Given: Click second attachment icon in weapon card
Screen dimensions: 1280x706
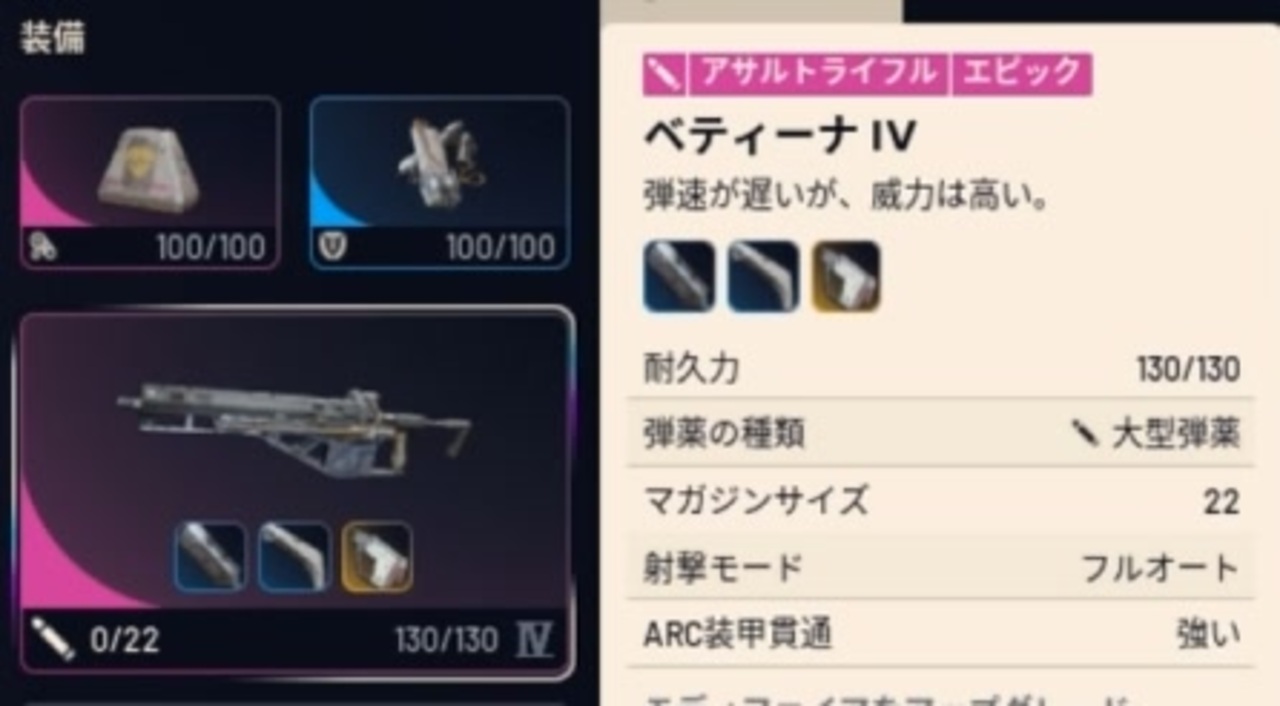Looking at the screenshot, I should 294,557.
